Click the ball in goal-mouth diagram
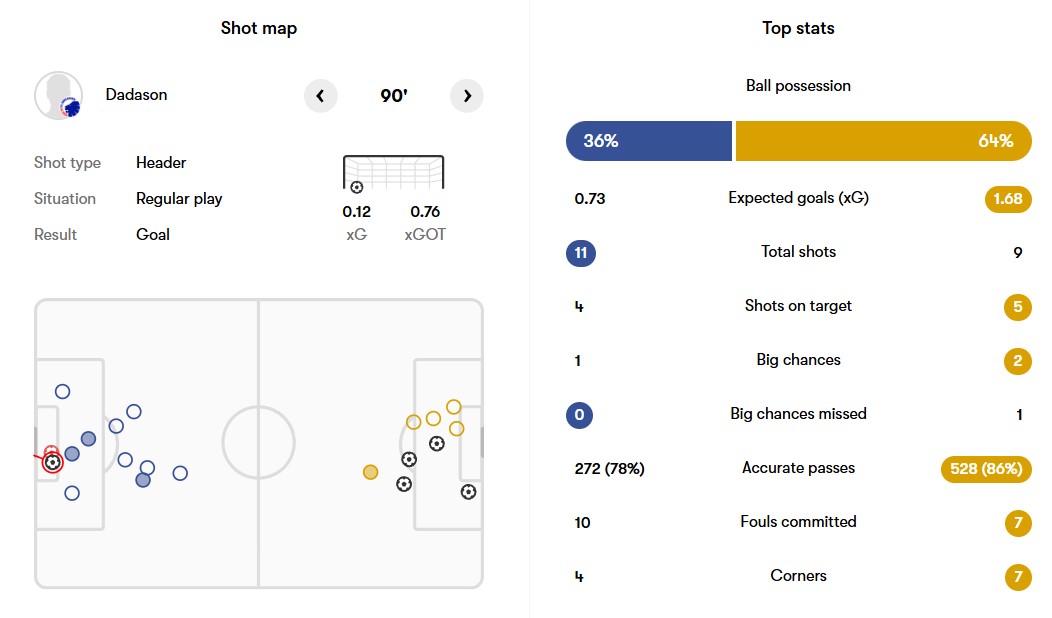This screenshot has height=618, width=1052. click(x=357, y=187)
